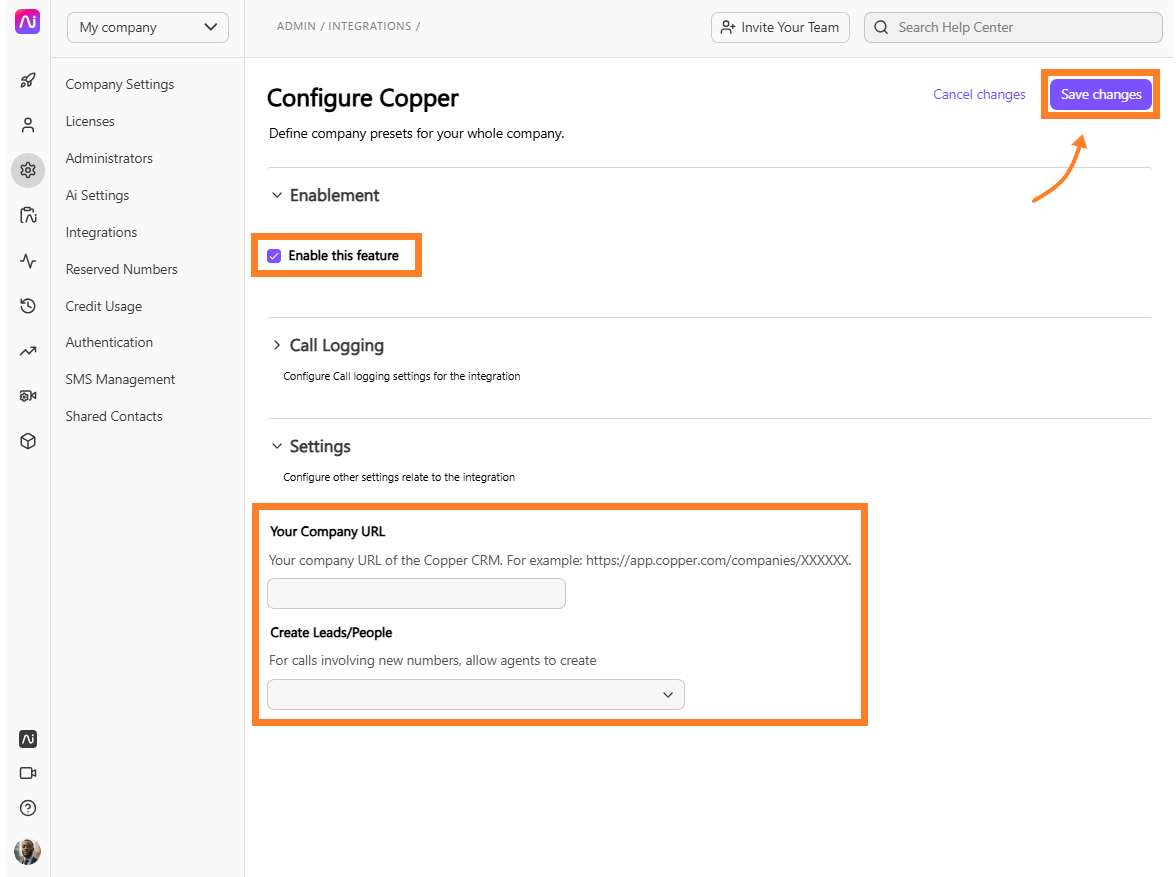
Task: Click the app logo at top left
Action: tap(28, 22)
